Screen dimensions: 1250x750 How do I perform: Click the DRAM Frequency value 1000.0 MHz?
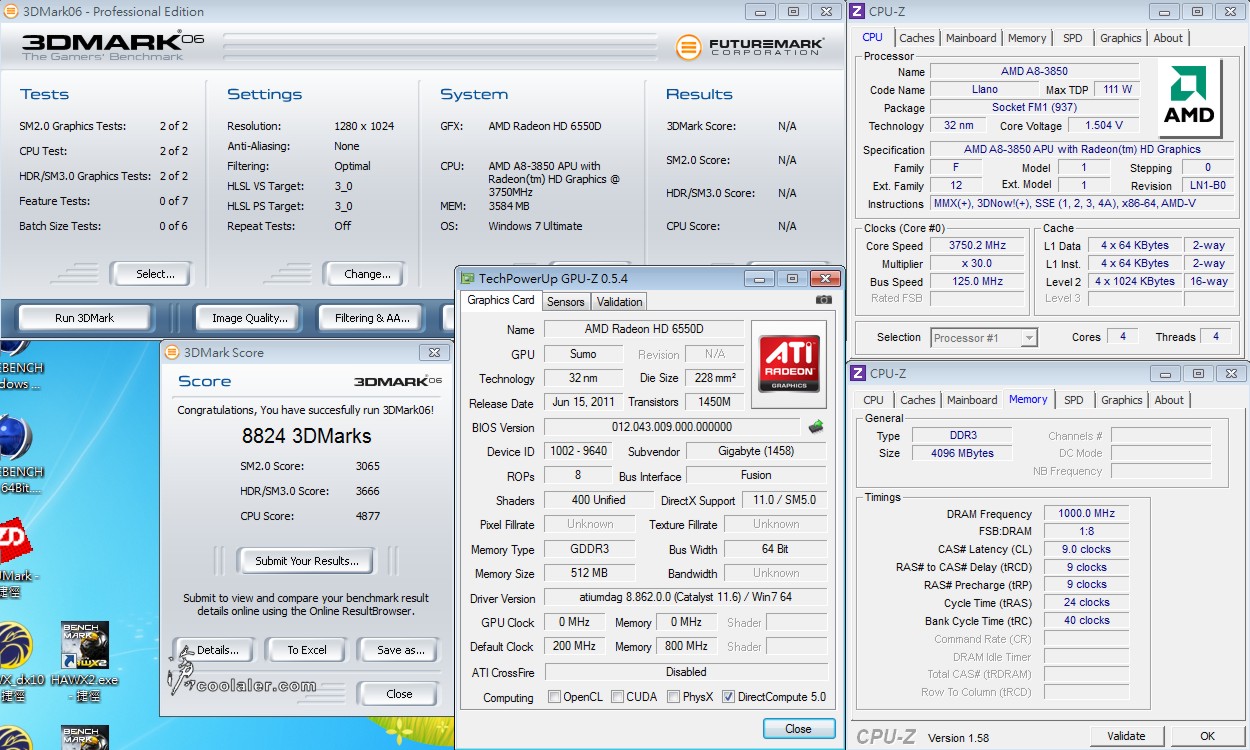(1086, 513)
